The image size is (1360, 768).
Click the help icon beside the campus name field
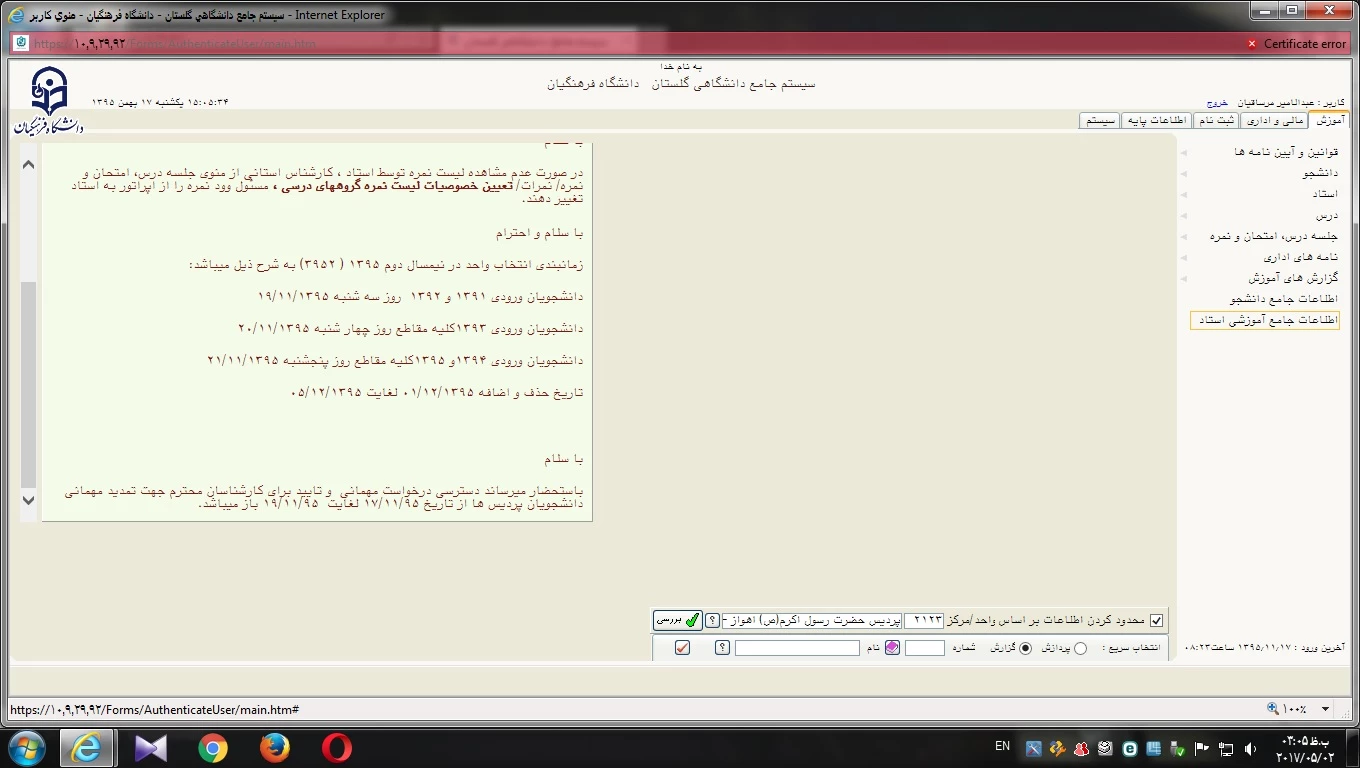tap(712, 620)
